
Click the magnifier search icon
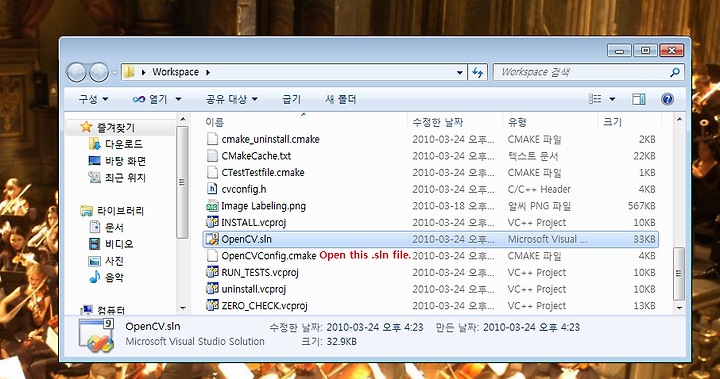pos(675,72)
